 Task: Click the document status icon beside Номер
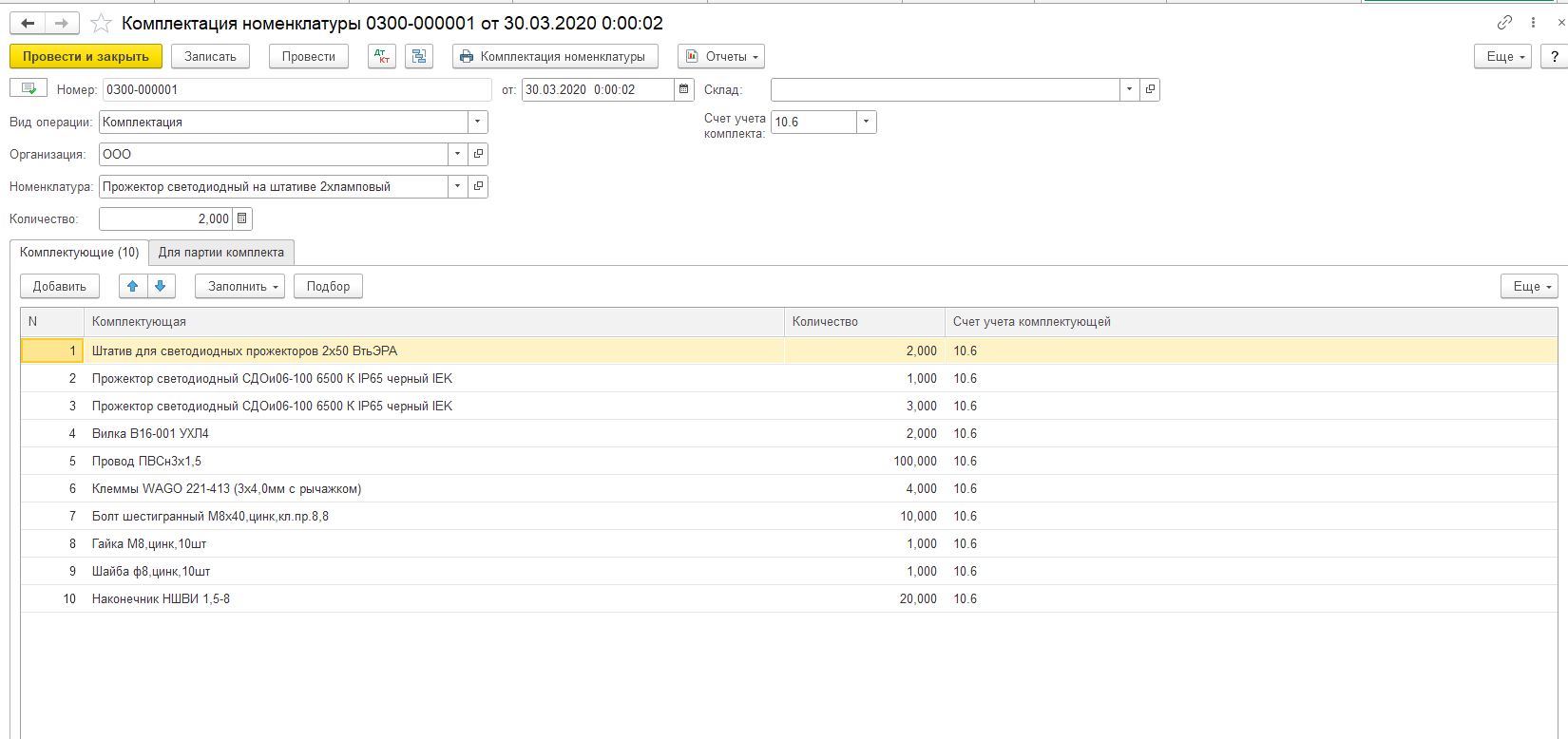29,88
